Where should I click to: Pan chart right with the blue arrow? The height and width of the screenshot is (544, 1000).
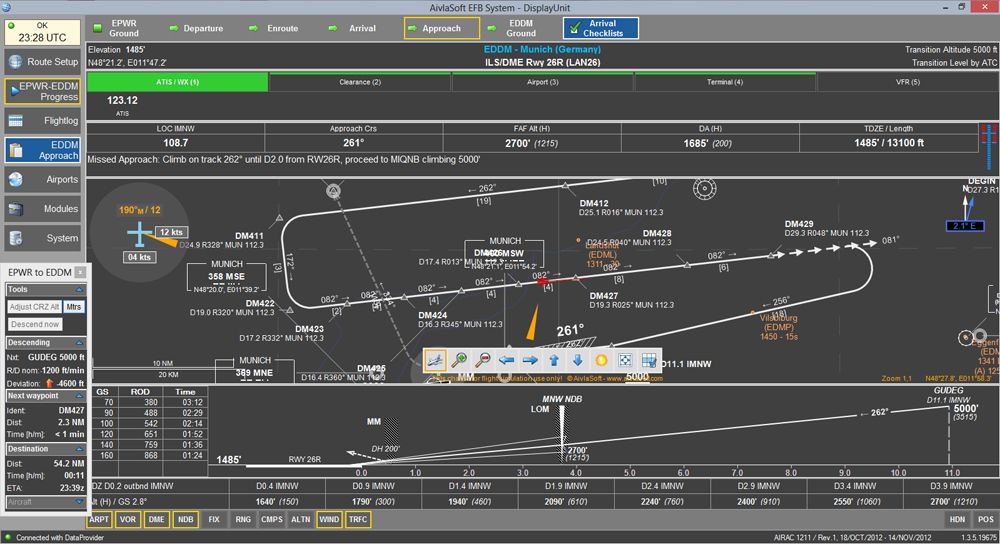click(x=531, y=360)
